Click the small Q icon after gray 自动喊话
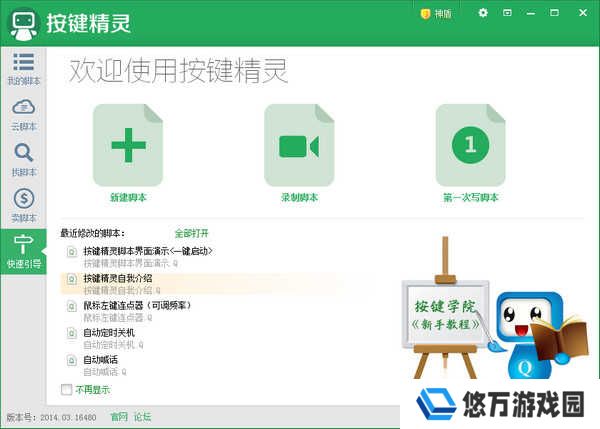Viewport: 600px width, 429px height. pos(124,372)
